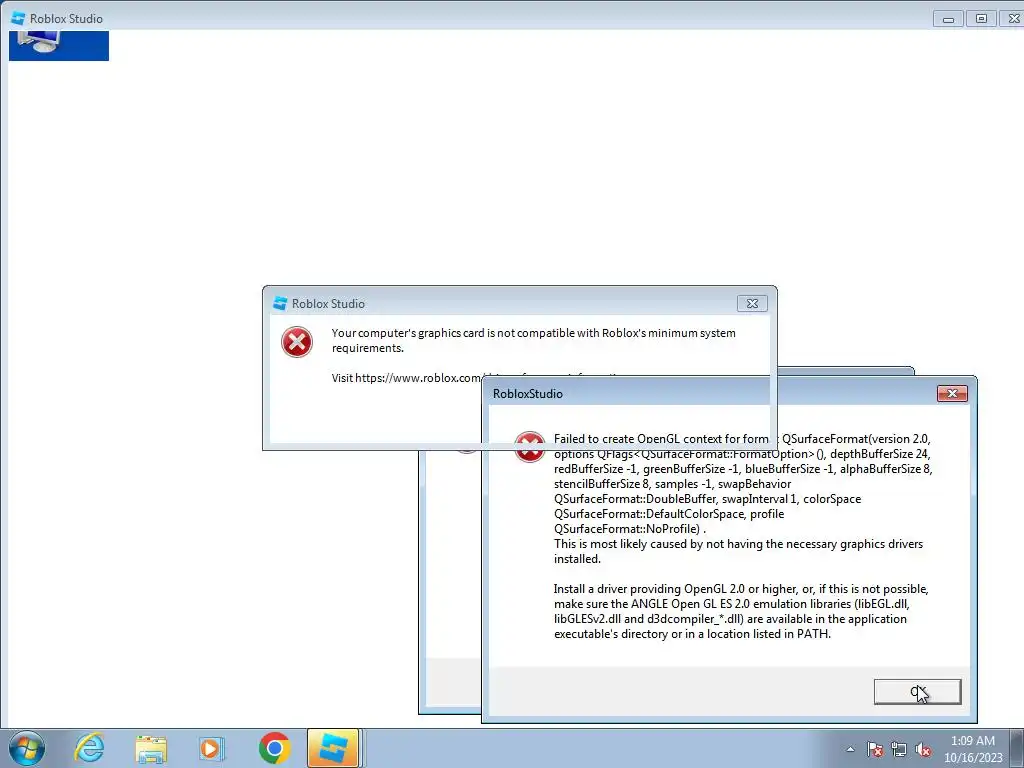Click the error icon in OpenGL dialog
The image size is (1024, 768).
click(x=530, y=447)
